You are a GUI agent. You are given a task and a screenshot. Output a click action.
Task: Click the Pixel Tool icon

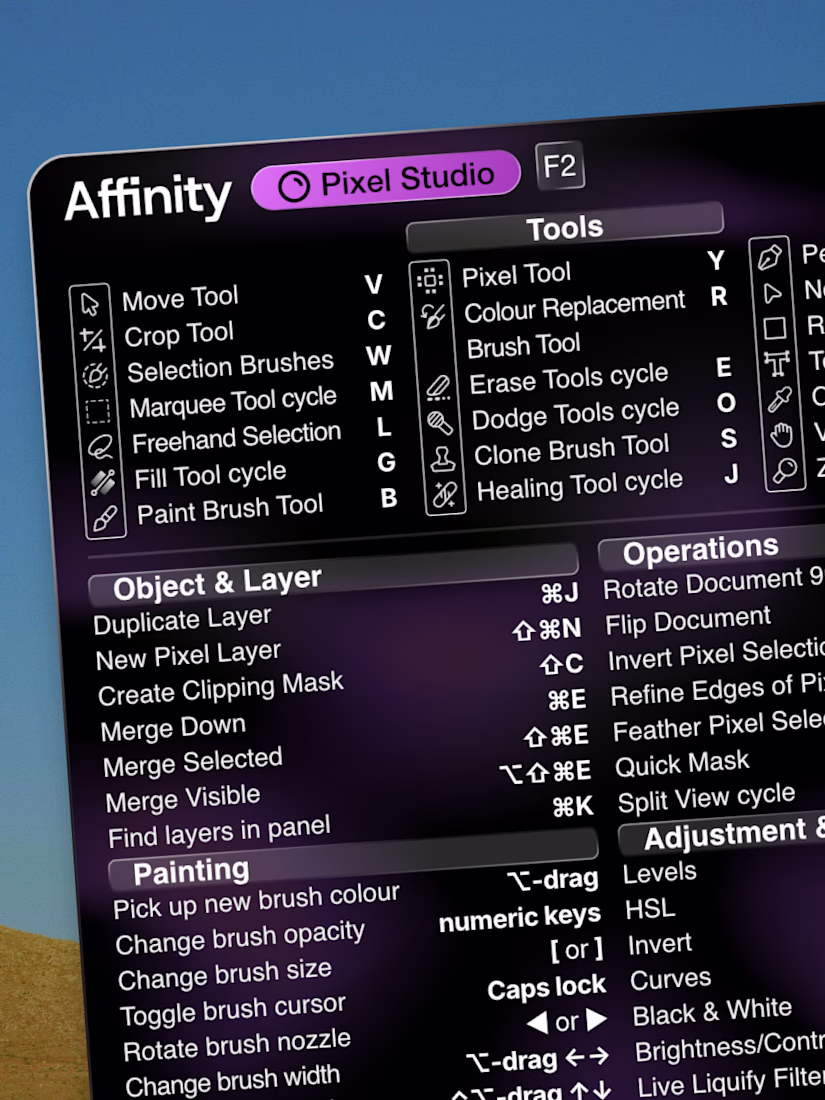430,280
